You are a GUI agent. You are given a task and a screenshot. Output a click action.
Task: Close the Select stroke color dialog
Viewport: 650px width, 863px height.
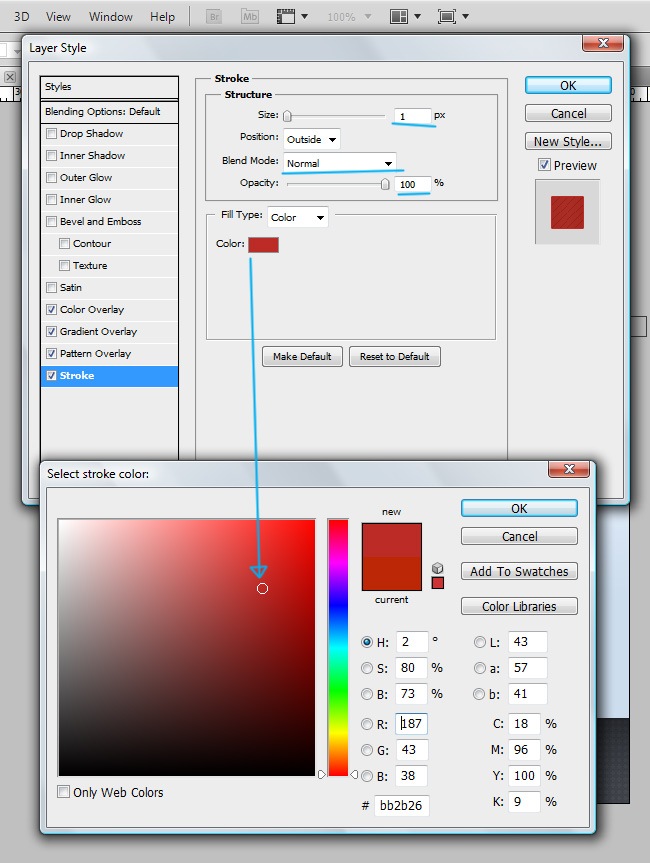point(568,471)
